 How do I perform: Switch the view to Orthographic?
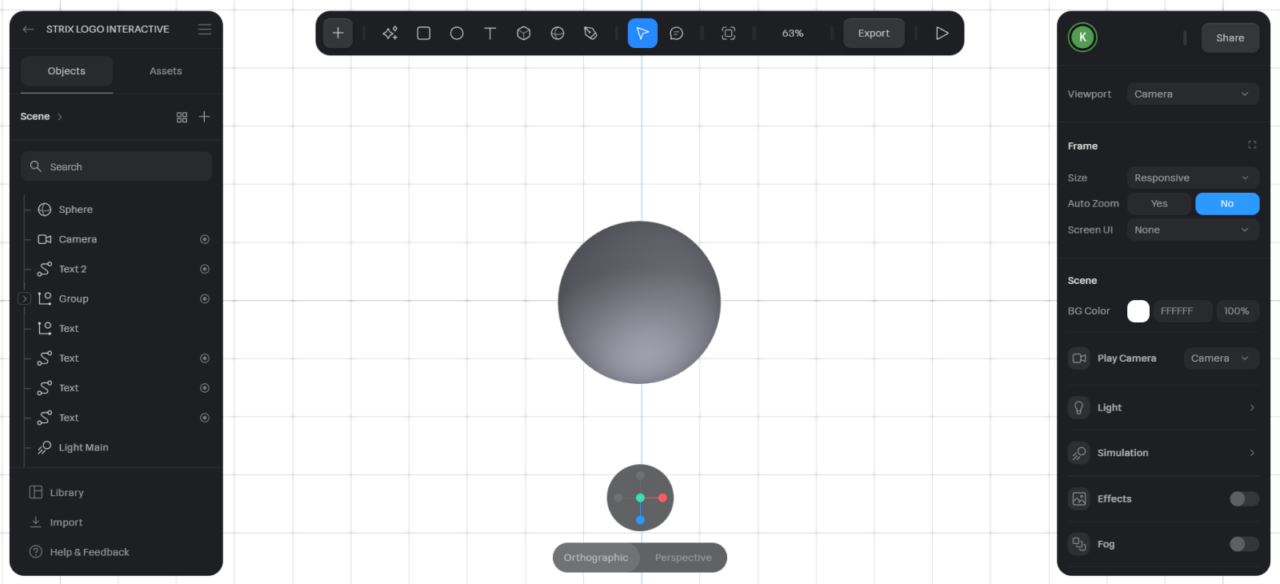click(x=596, y=558)
